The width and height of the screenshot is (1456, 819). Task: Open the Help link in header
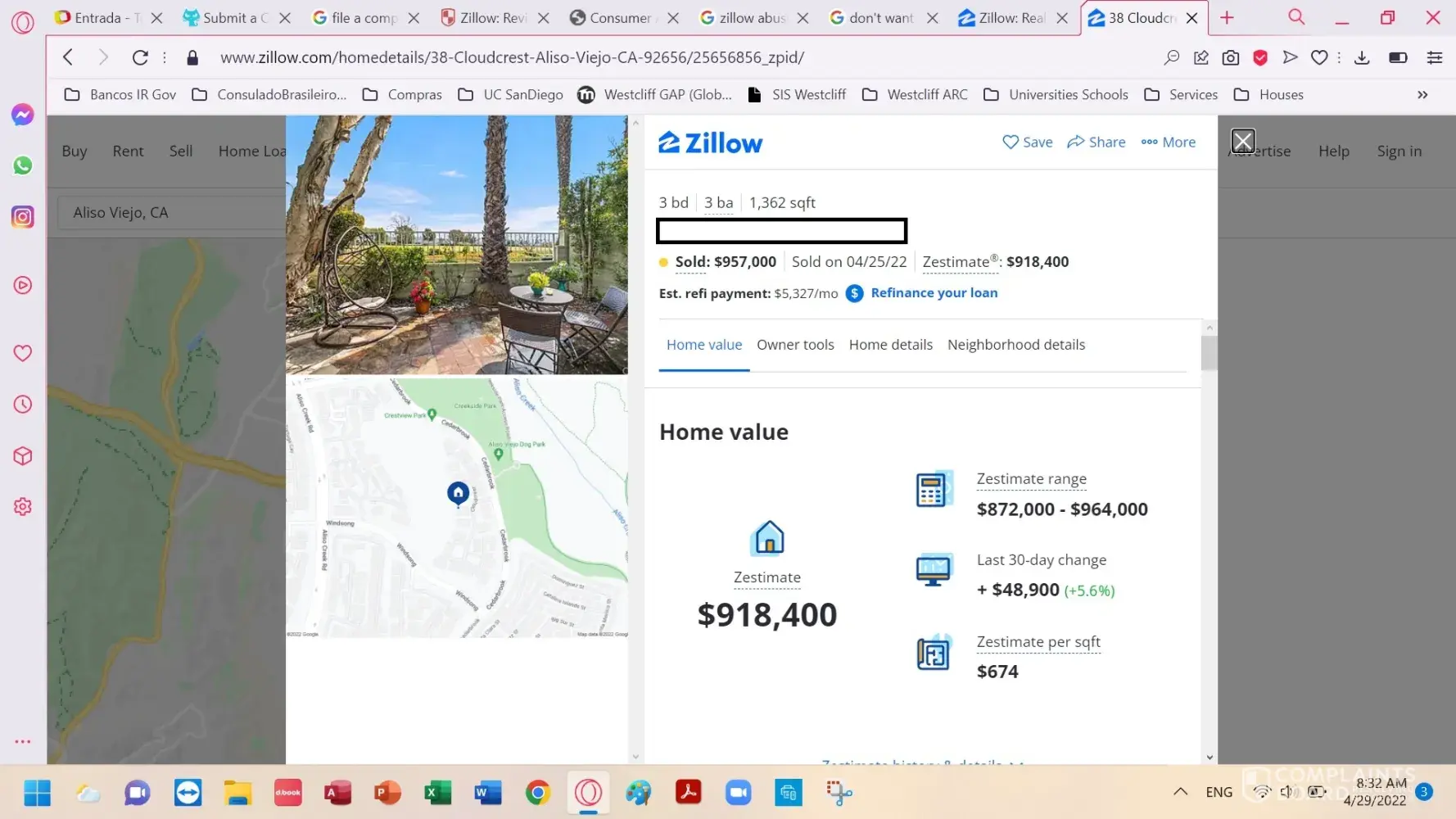tap(1333, 151)
